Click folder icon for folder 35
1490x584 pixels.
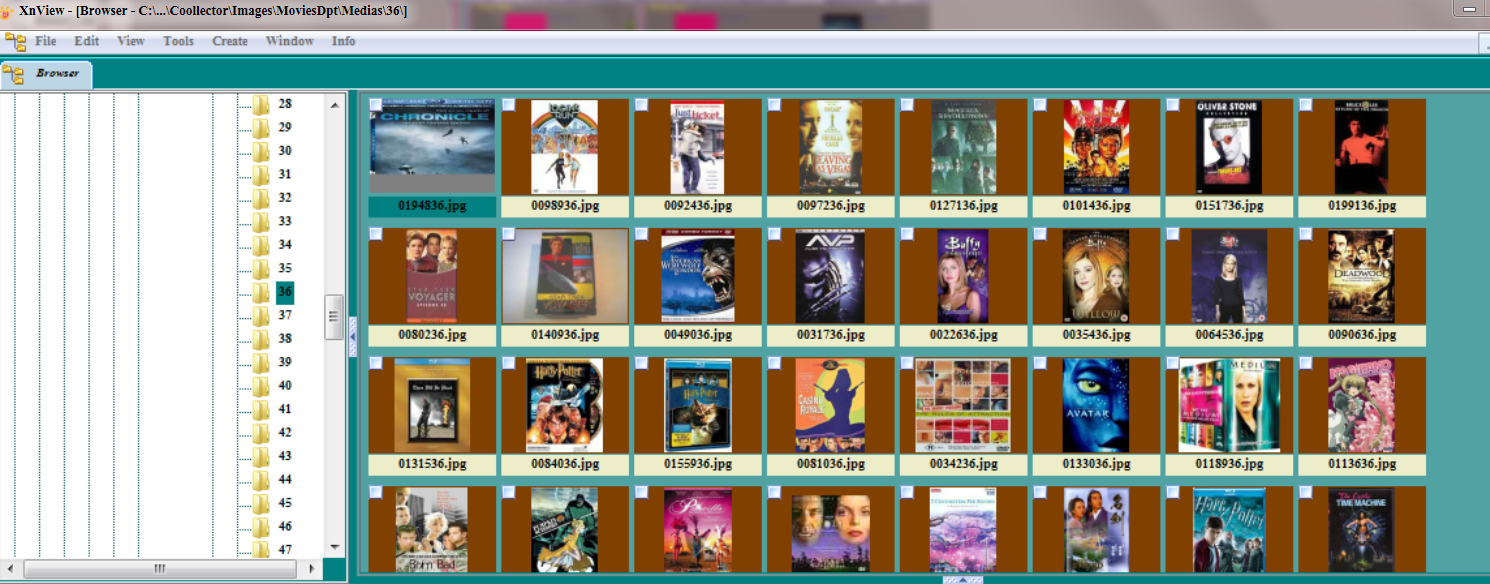coord(261,268)
